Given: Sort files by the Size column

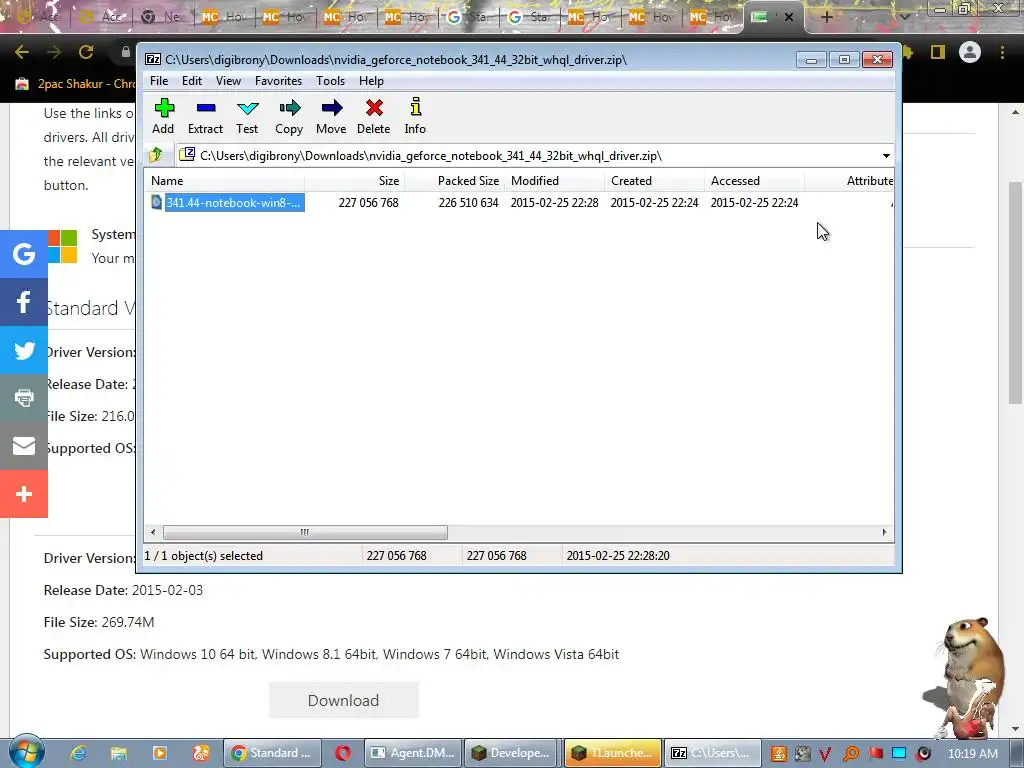Looking at the screenshot, I should point(354,181).
